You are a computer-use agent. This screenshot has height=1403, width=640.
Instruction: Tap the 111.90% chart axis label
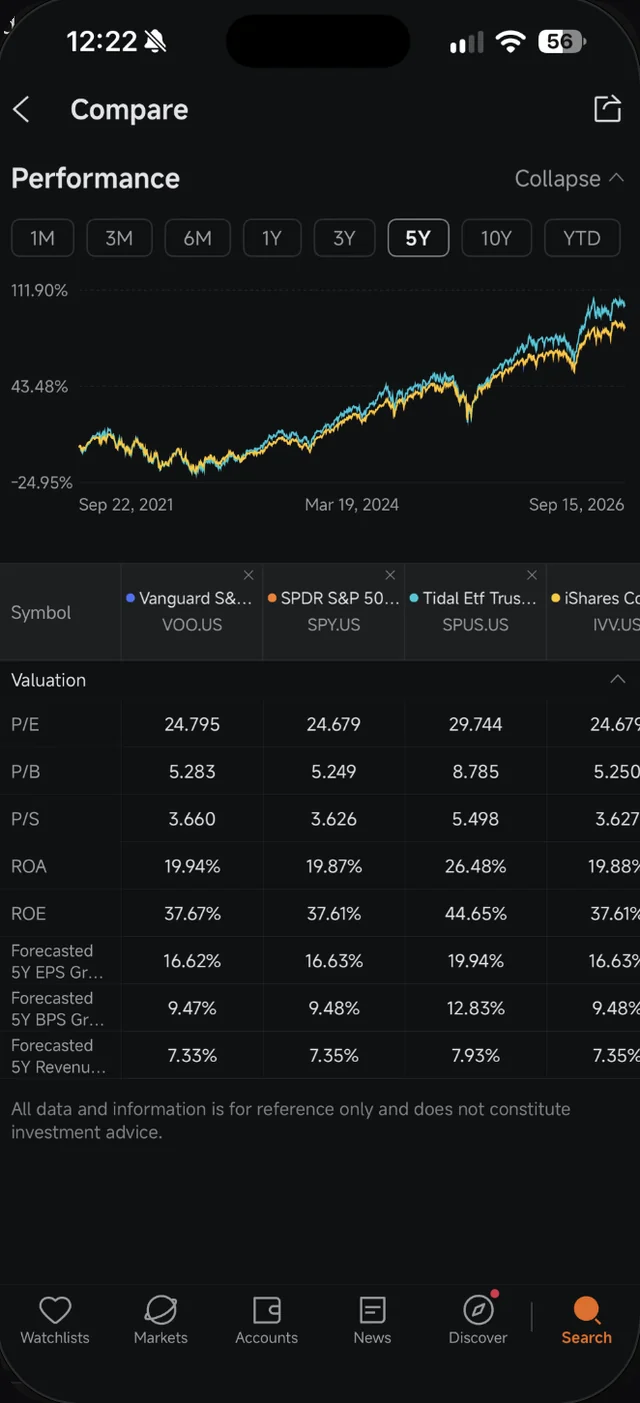(x=39, y=290)
